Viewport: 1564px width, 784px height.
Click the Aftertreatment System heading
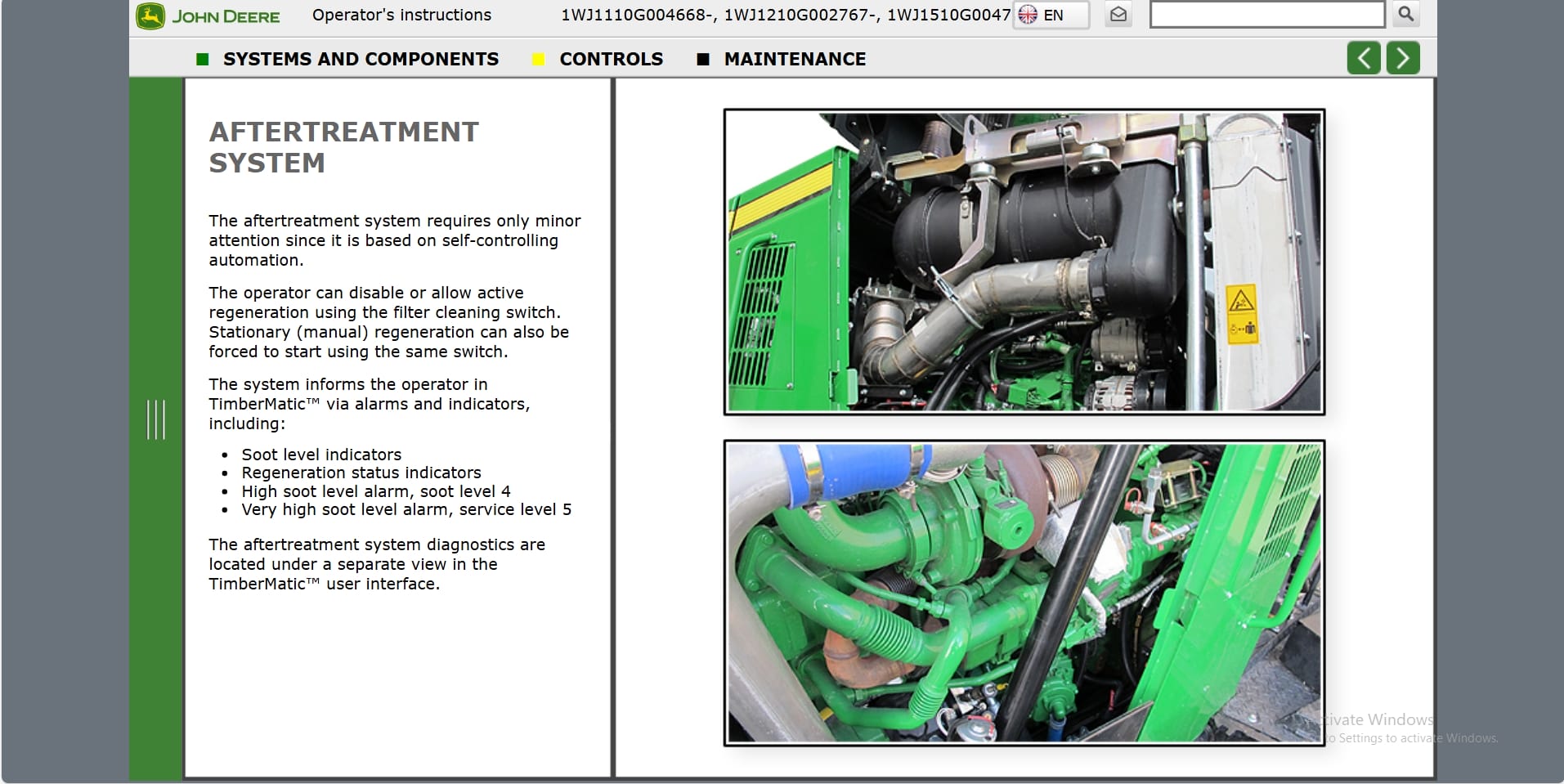coord(344,147)
